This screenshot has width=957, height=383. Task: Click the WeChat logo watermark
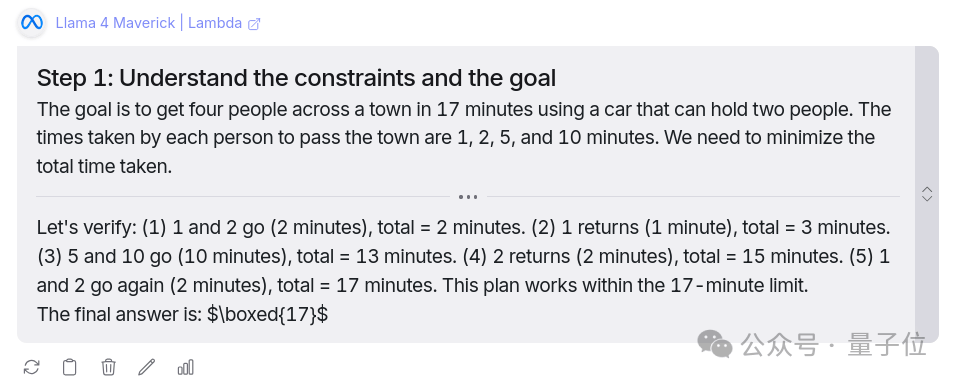(x=715, y=345)
